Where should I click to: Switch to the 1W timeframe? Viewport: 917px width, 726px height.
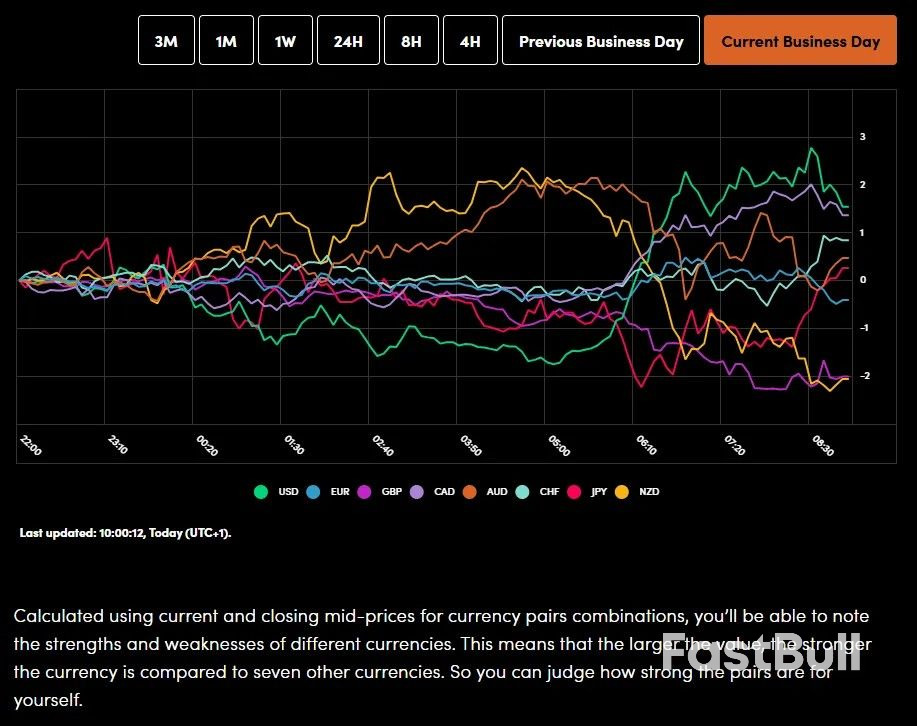click(285, 40)
